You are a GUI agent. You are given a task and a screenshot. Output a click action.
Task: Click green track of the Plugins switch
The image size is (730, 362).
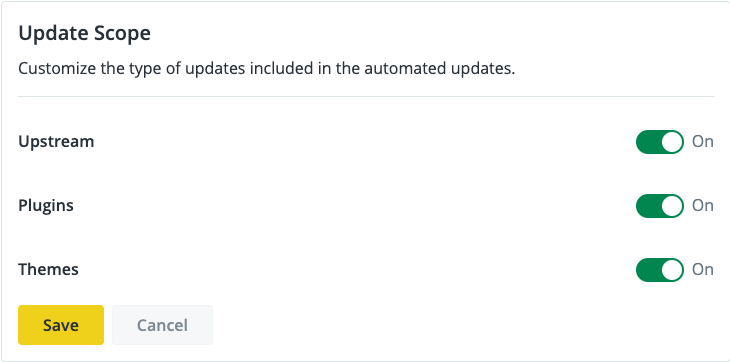pyautogui.click(x=649, y=206)
